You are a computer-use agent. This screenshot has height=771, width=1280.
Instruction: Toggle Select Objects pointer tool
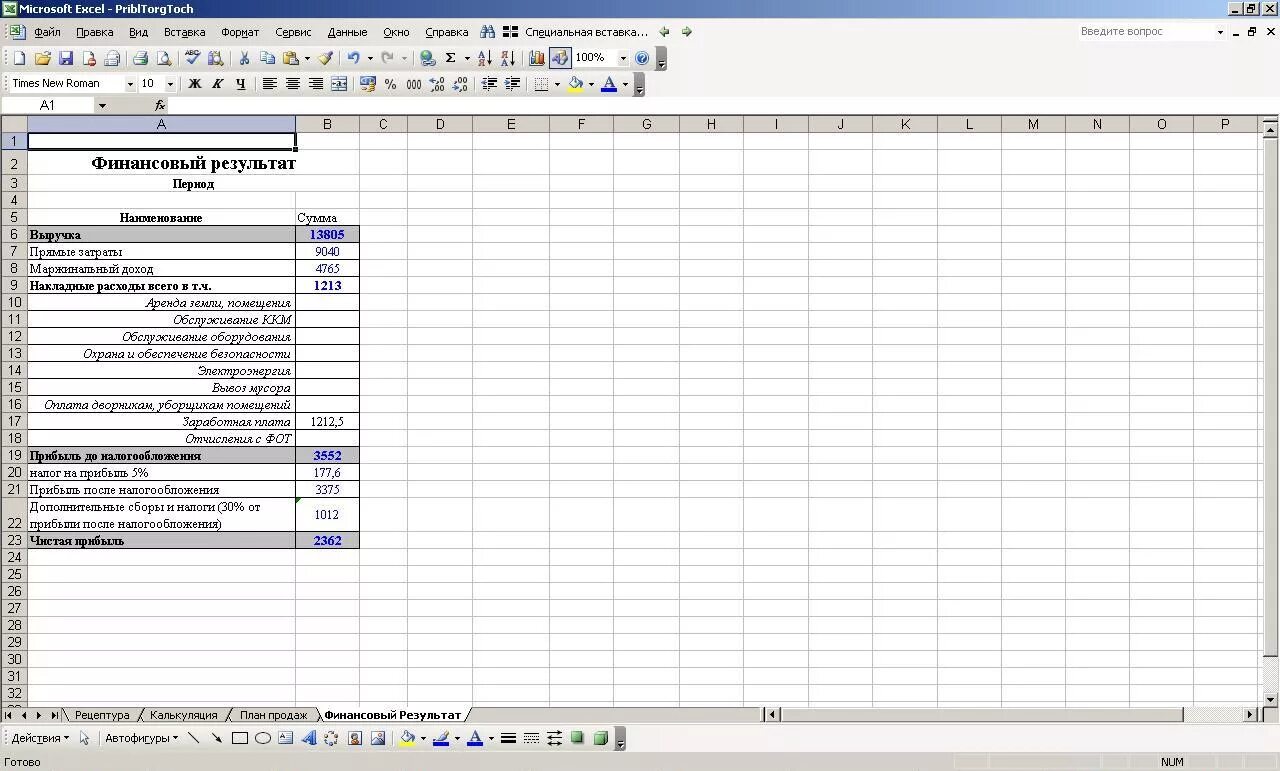[x=85, y=738]
